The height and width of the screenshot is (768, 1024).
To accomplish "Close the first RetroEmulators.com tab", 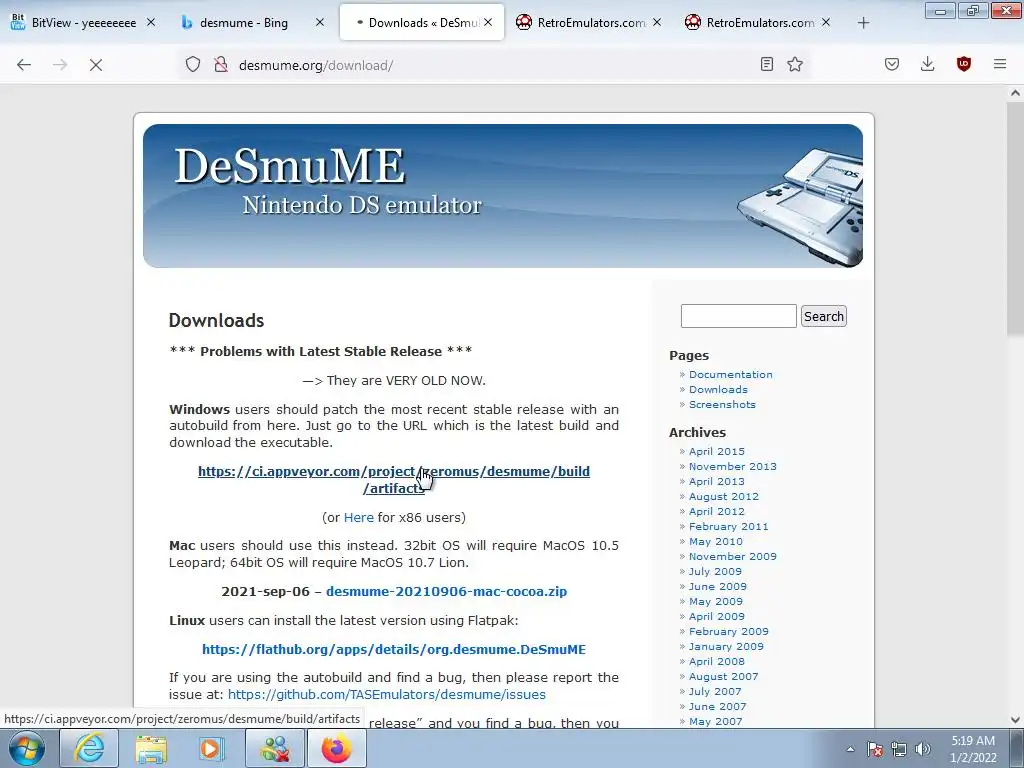I will (657, 22).
